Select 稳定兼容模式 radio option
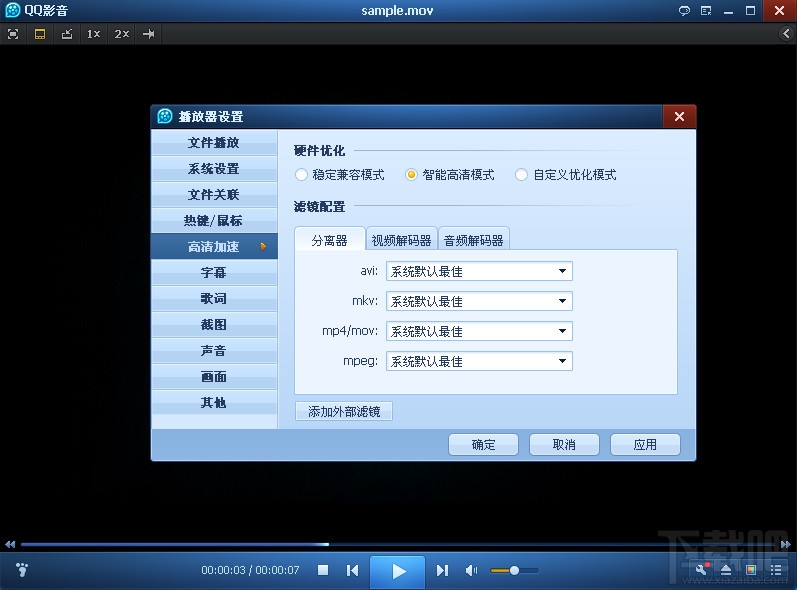The image size is (797, 590). click(340, 175)
